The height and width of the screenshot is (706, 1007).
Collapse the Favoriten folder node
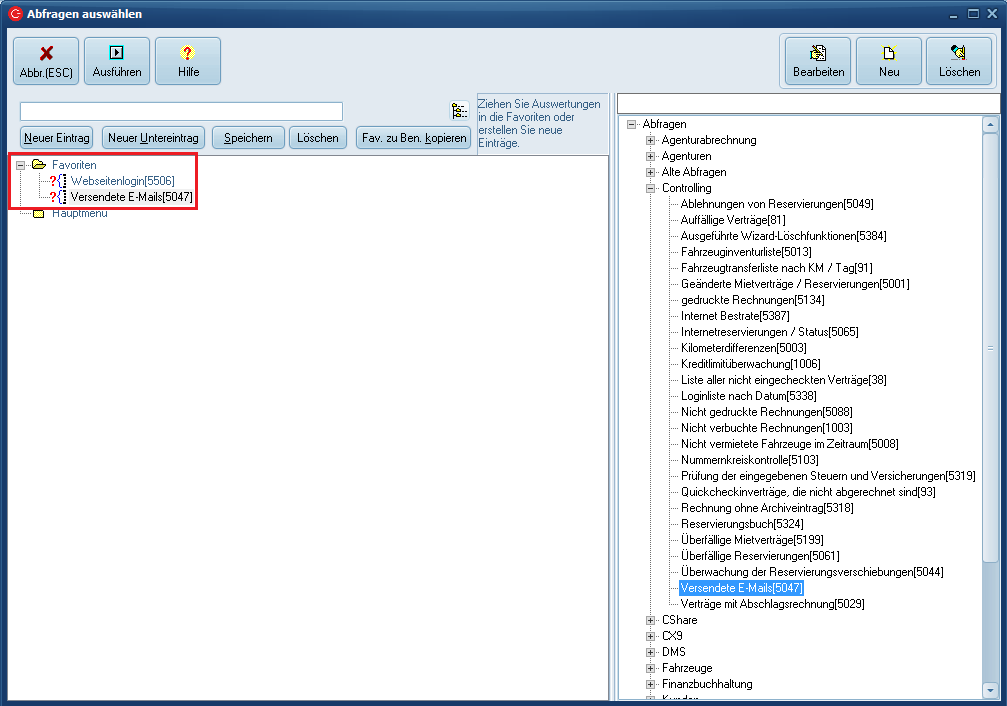point(21,165)
